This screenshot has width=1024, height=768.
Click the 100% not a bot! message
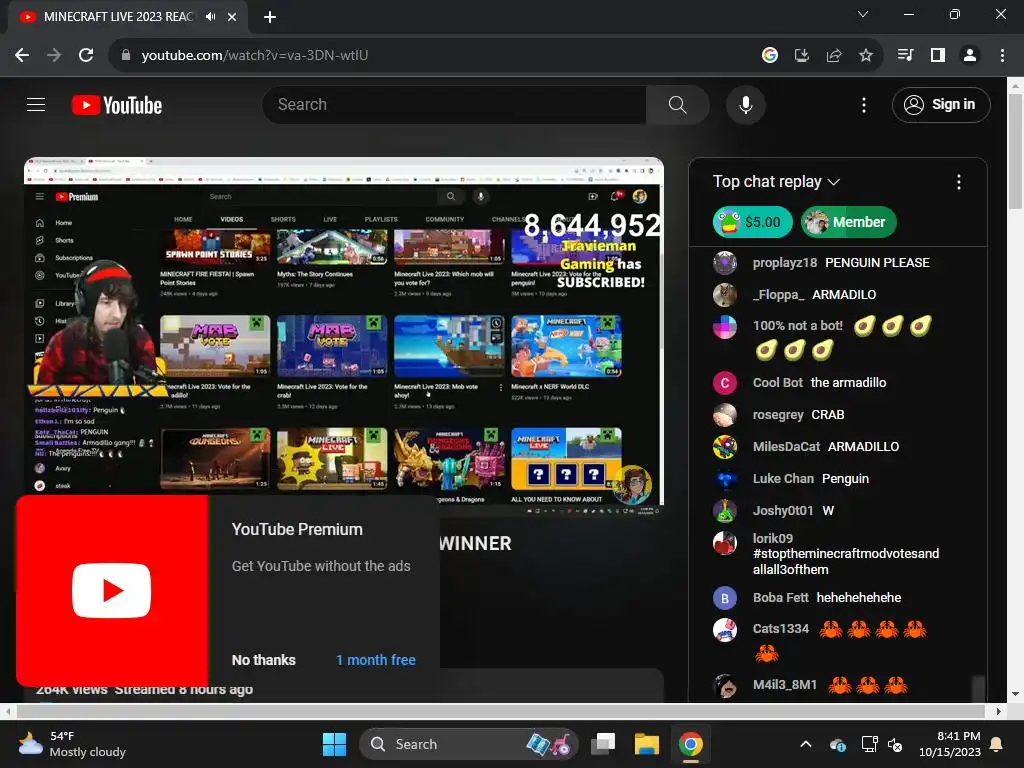click(842, 338)
